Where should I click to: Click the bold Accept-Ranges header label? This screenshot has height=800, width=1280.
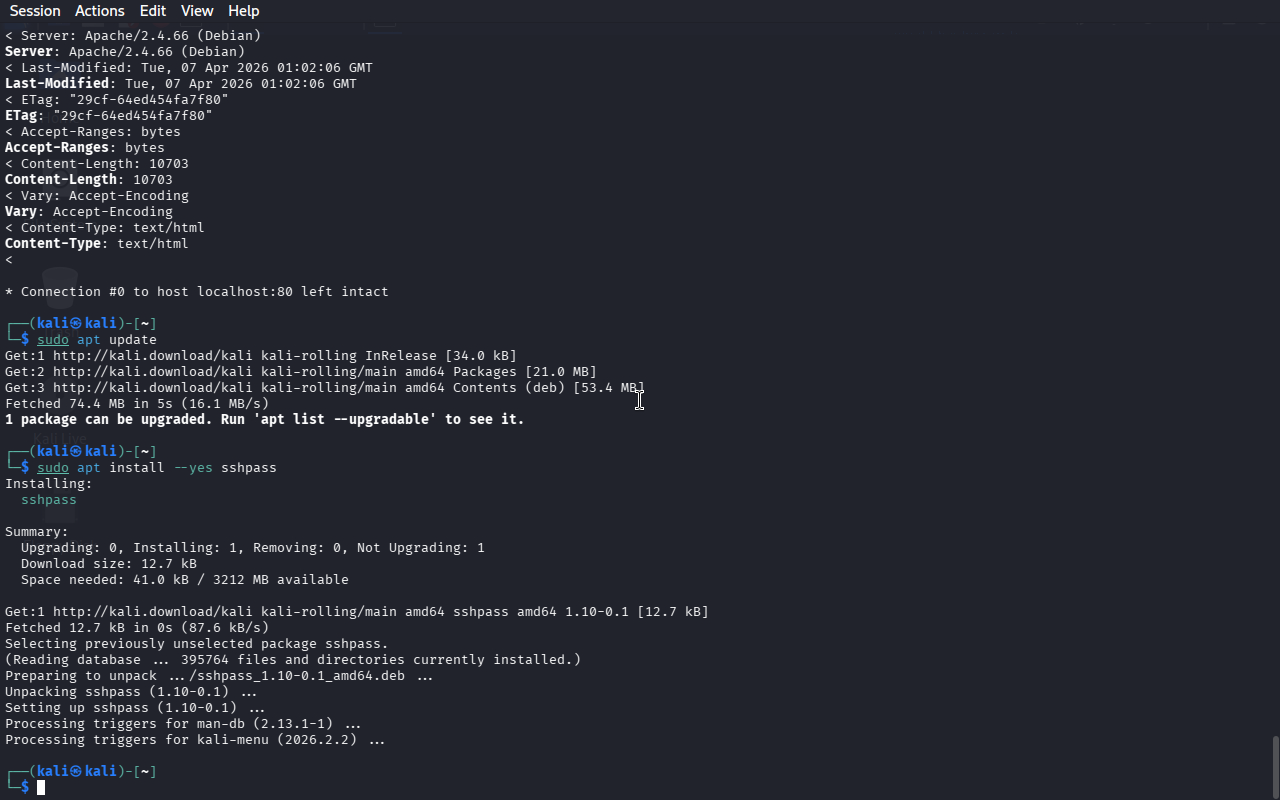(57, 148)
